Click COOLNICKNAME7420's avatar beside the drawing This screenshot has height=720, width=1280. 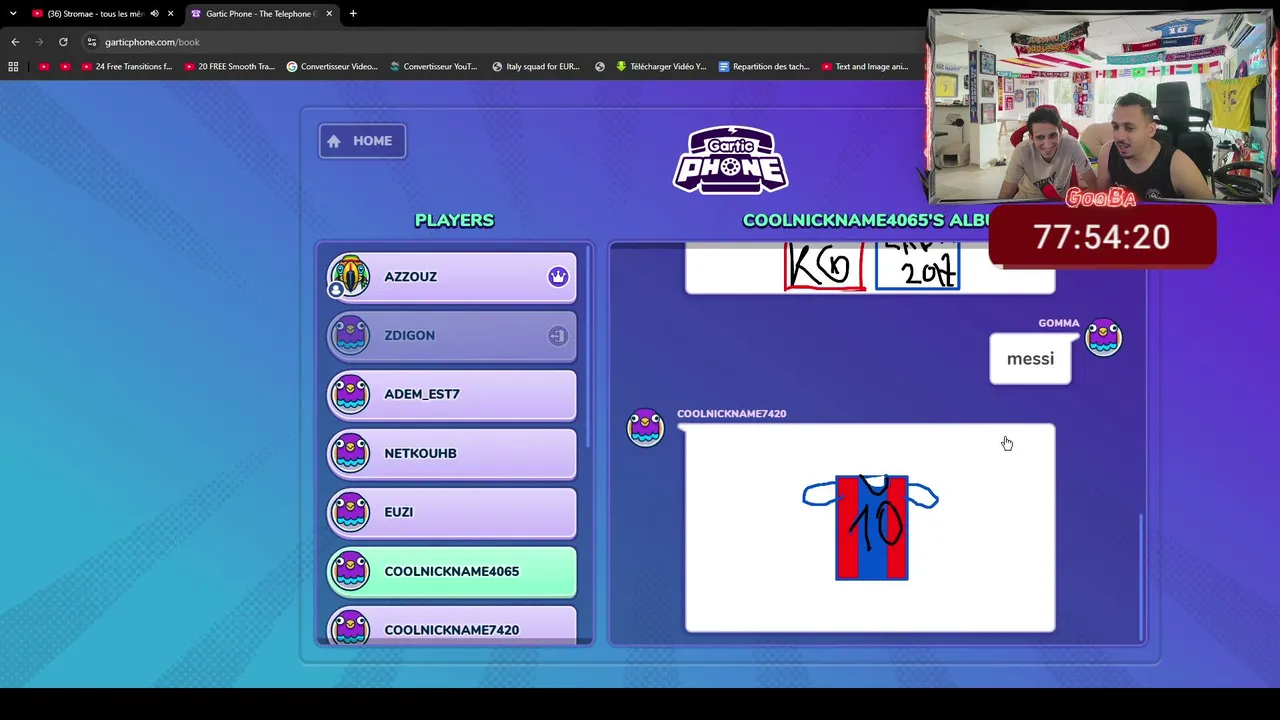(x=645, y=428)
